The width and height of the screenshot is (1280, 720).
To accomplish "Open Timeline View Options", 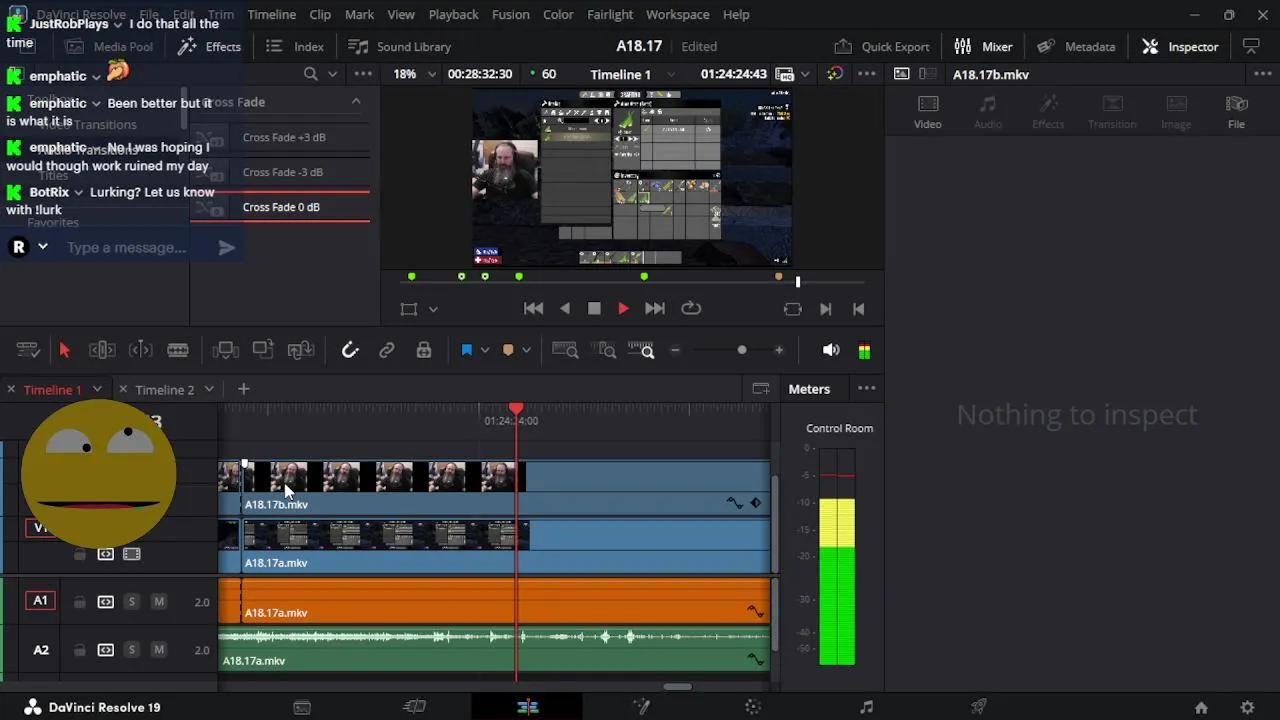I will point(27,350).
